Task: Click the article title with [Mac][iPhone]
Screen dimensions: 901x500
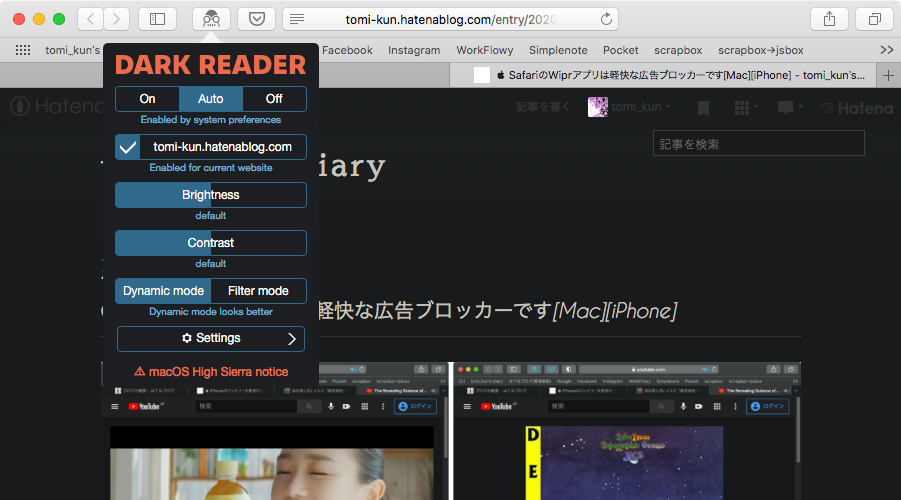Action: pos(497,311)
